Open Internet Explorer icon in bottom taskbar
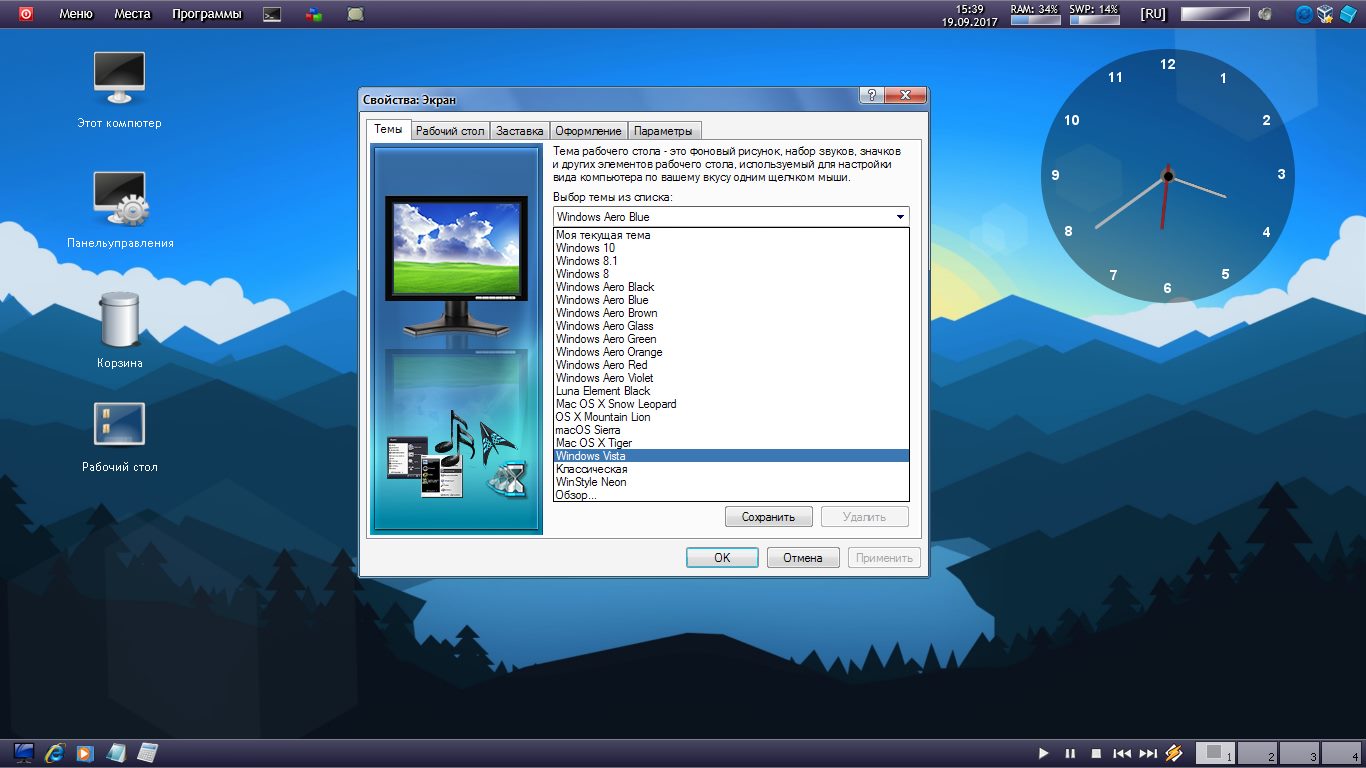The image size is (1366, 768). 55,753
